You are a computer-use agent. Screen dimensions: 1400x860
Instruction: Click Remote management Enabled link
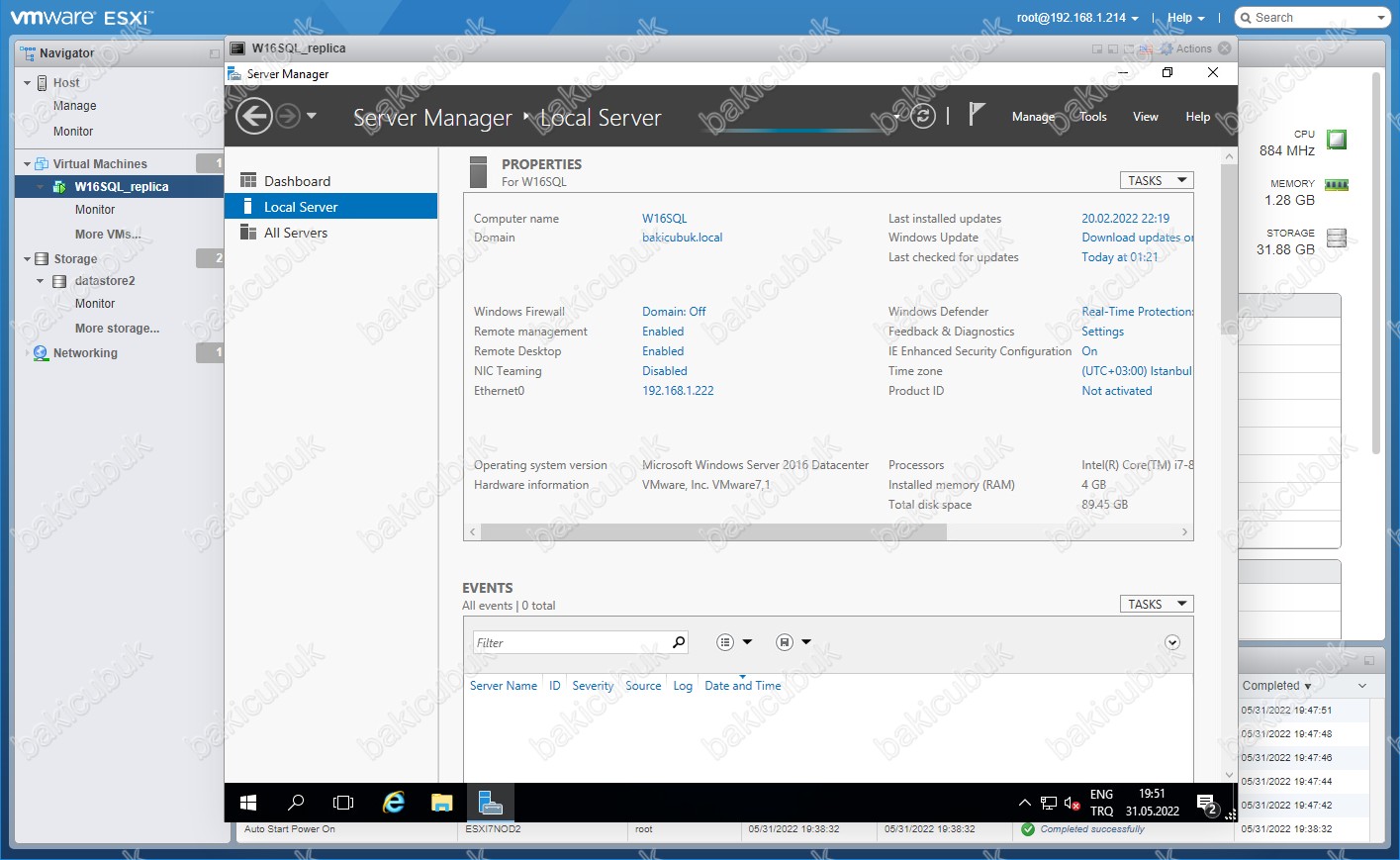coord(663,332)
